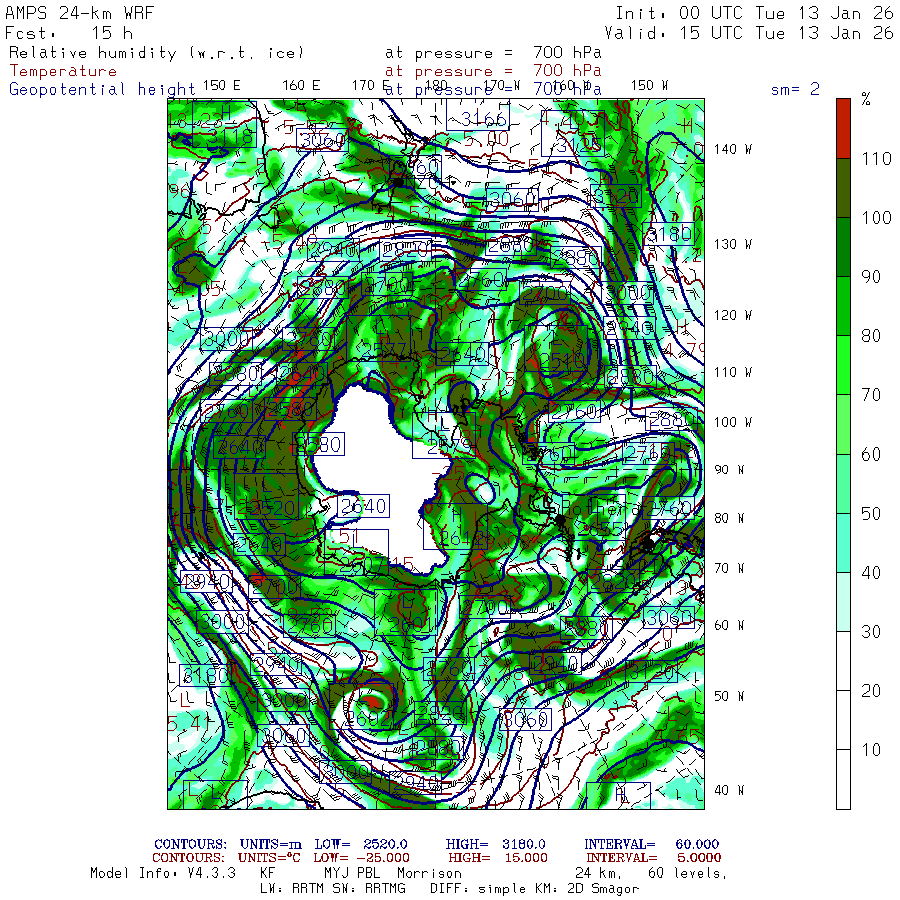The width and height of the screenshot is (900, 900).
Task: Click the blue 'LOW= 2520.0' contour value
Action: 361,844
